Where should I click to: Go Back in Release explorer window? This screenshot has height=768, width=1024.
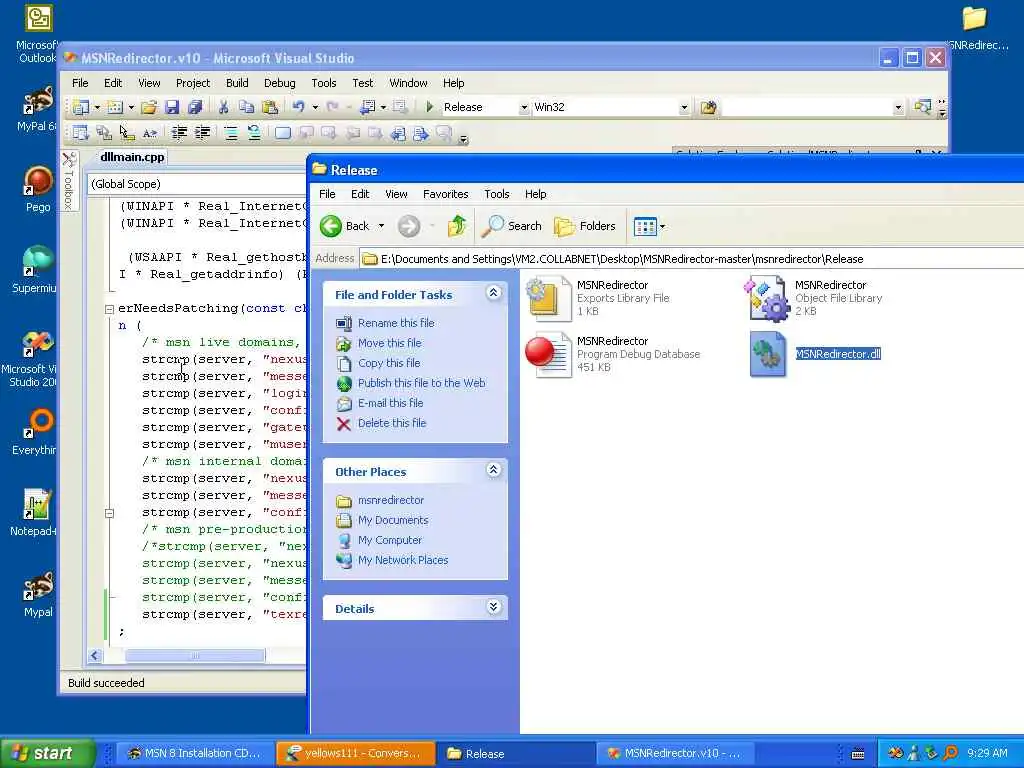pos(344,226)
